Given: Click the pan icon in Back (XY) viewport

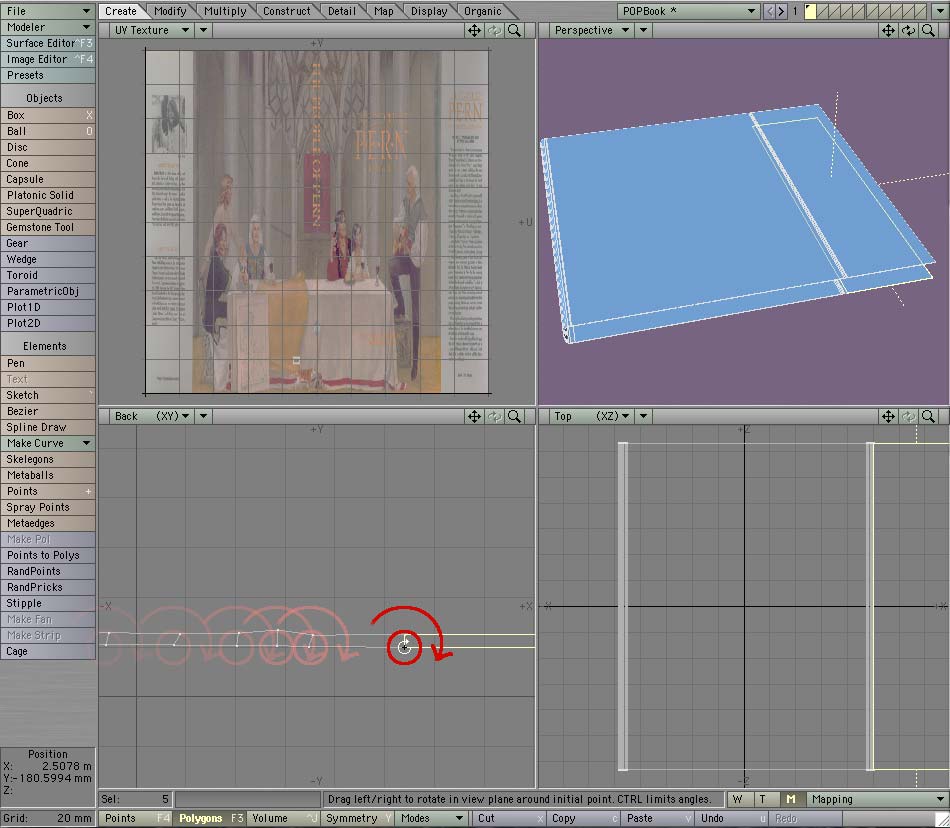Looking at the screenshot, I should tap(474, 416).
